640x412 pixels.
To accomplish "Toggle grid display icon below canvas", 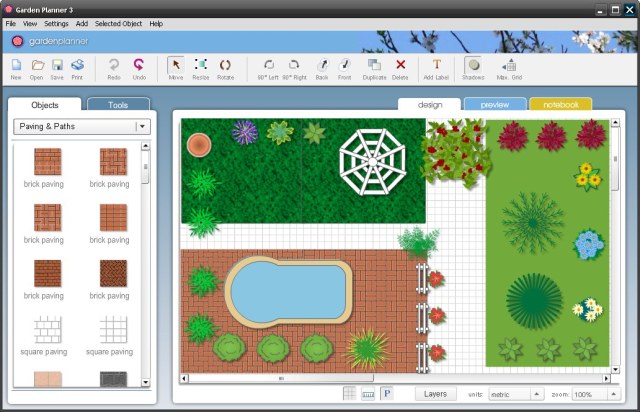I will [x=349, y=394].
